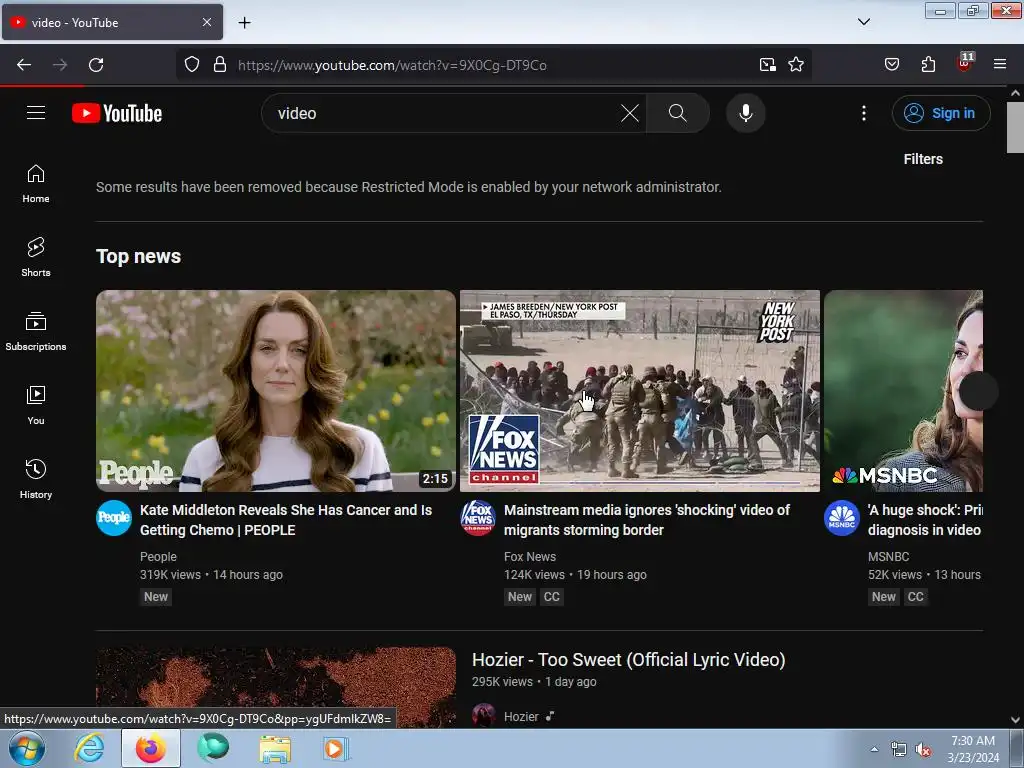The width and height of the screenshot is (1024, 768).
Task: Bookmark this page with star icon
Action: point(795,65)
